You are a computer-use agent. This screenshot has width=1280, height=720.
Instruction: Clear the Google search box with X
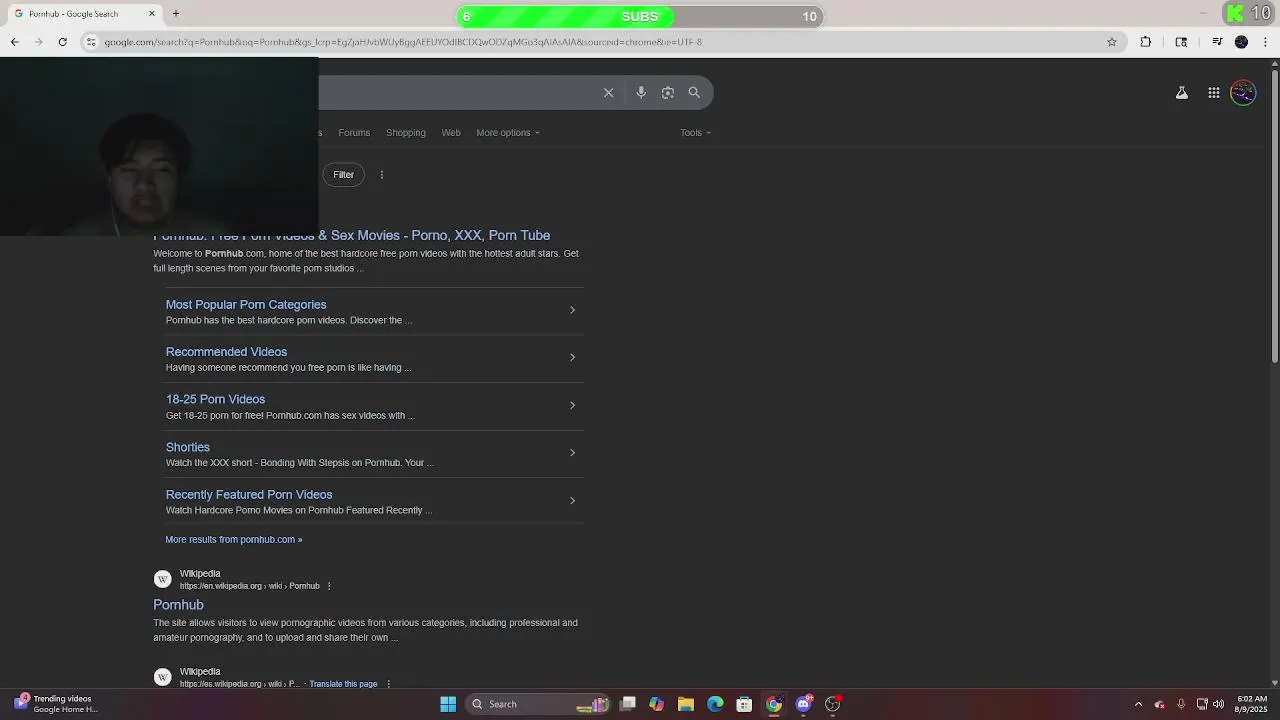point(608,92)
